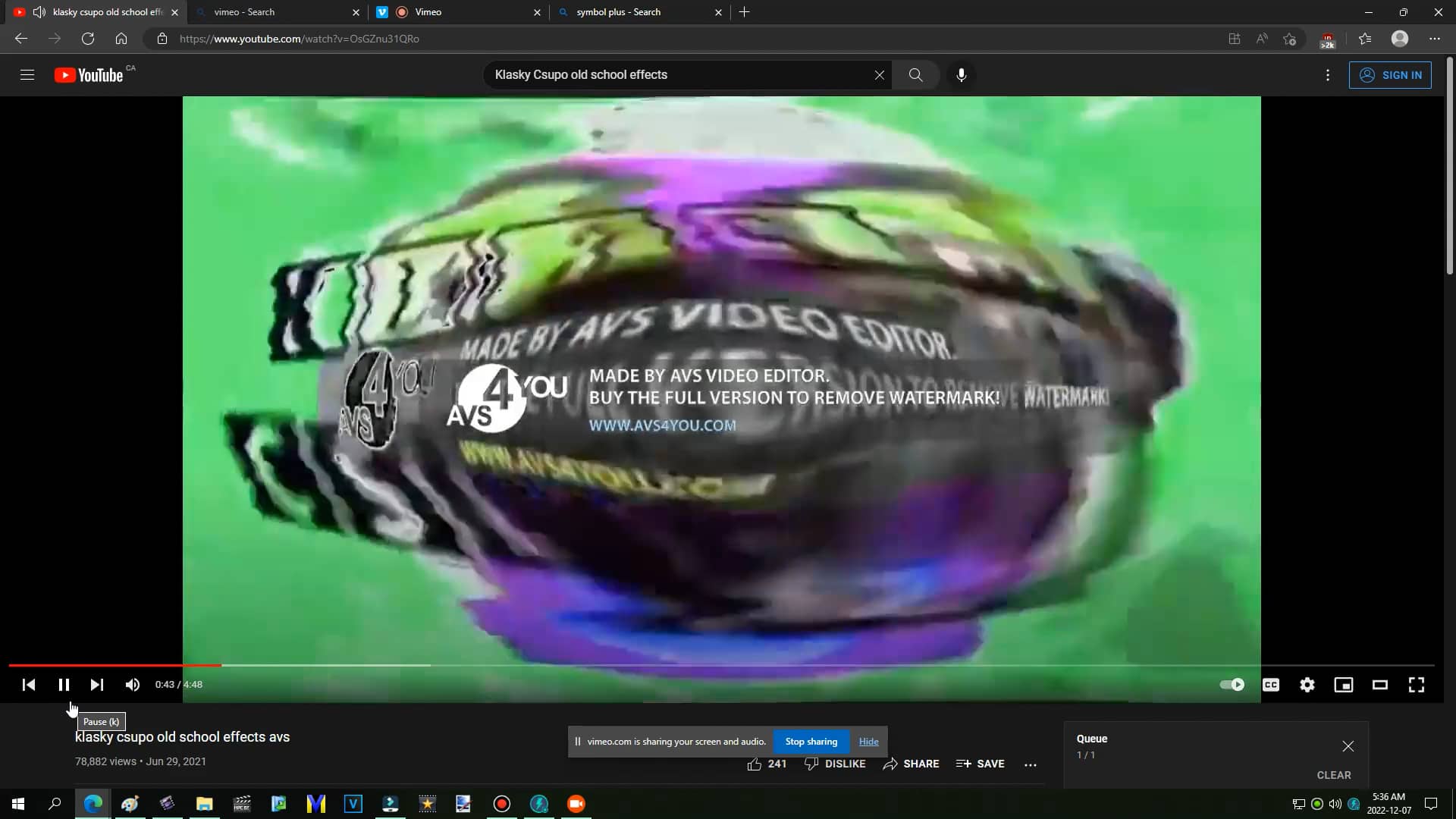Viewport: 1456px width, 819px height.
Task: Click the YouTube home logo
Action: (89, 74)
